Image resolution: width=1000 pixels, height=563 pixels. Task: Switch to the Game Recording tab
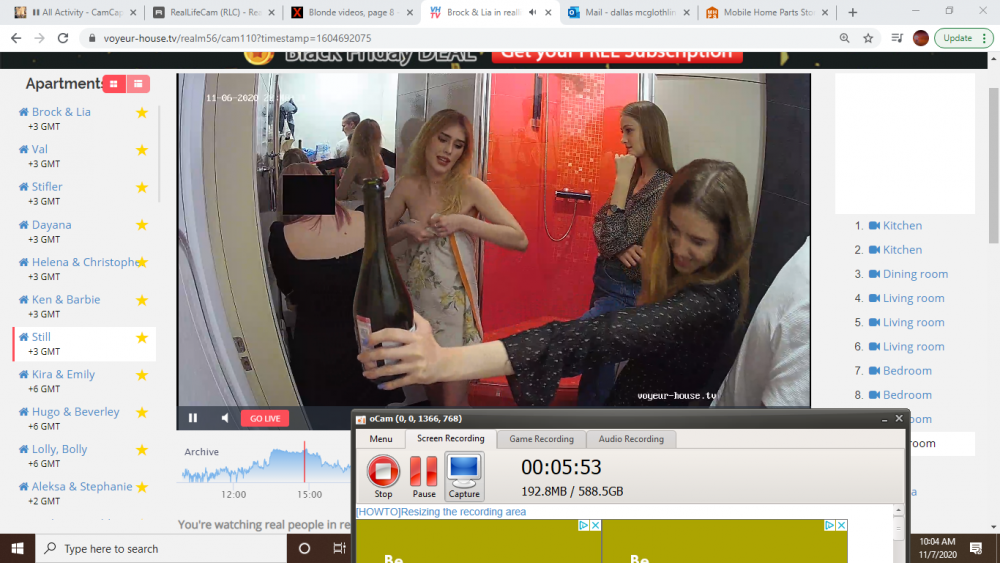pos(540,439)
